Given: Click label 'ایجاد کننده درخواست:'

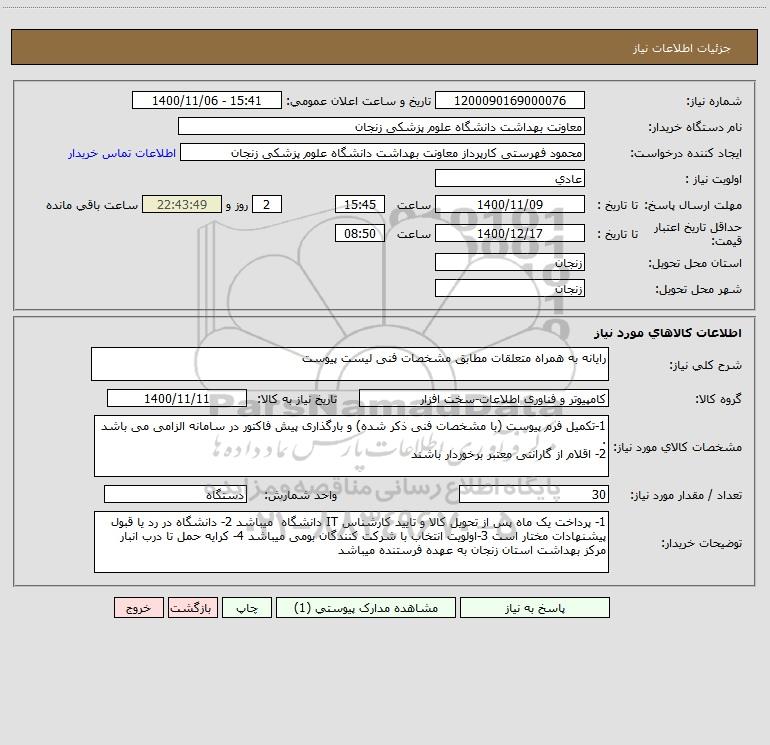Looking at the screenshot, I should tap(686, 153).
